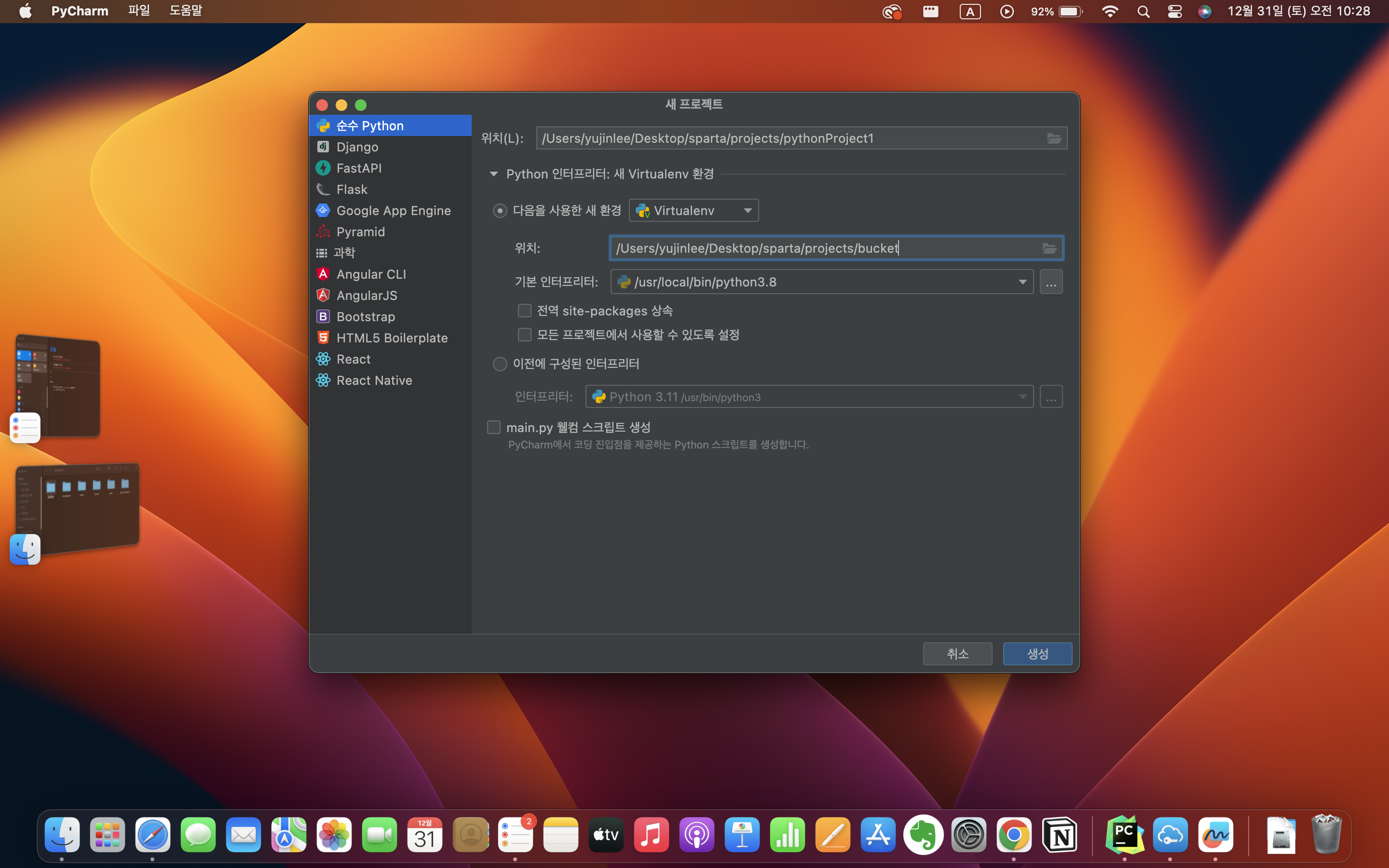Open the Trash in the Dock

click(1326, 835)
